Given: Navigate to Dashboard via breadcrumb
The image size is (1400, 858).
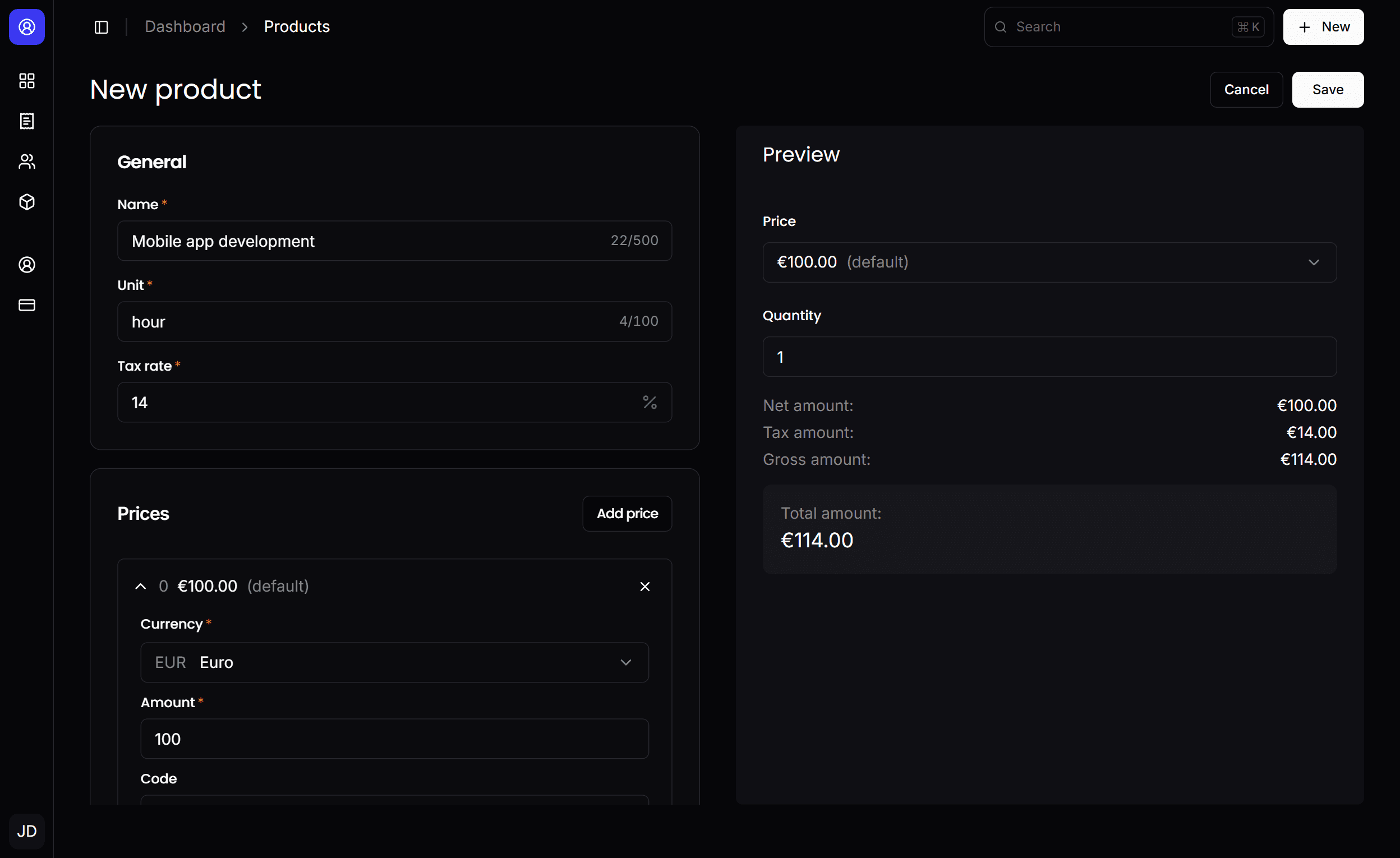Looking at the screenshot, I should 185,26.
